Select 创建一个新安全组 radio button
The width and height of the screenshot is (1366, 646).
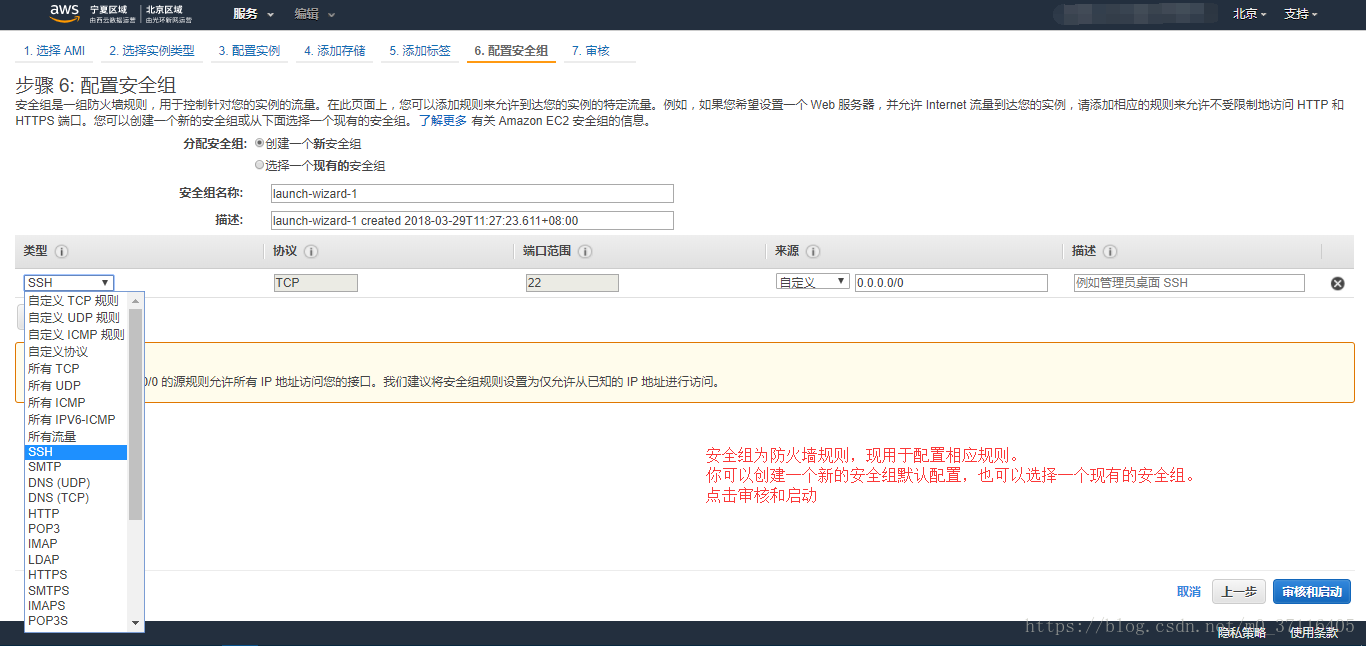(260, 143)
